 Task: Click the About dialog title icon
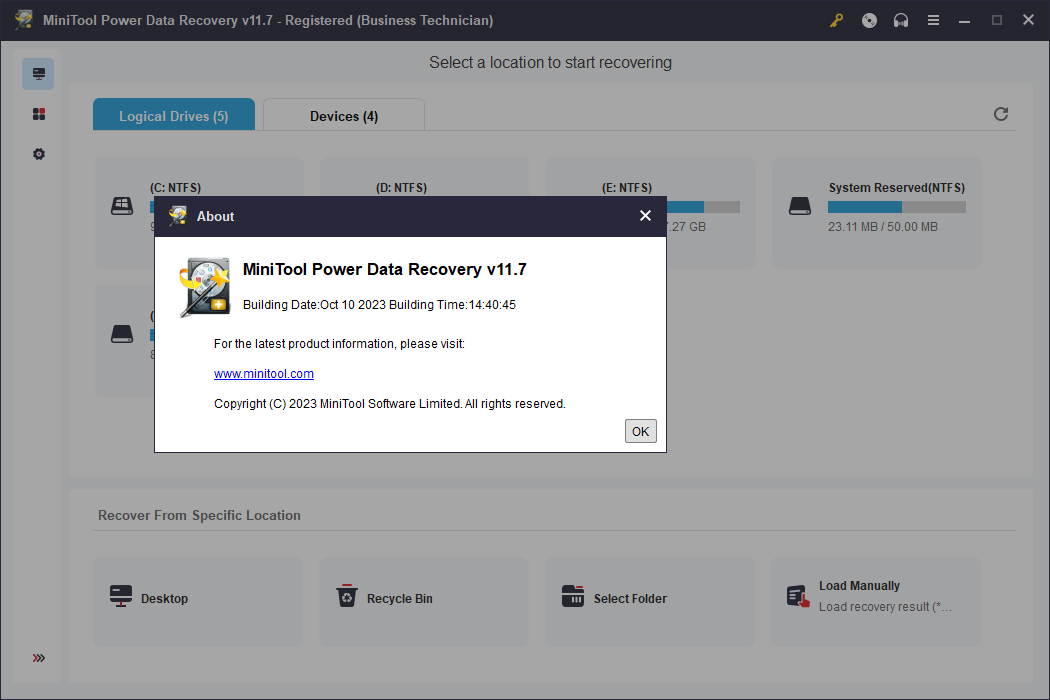tap(177, 216)
